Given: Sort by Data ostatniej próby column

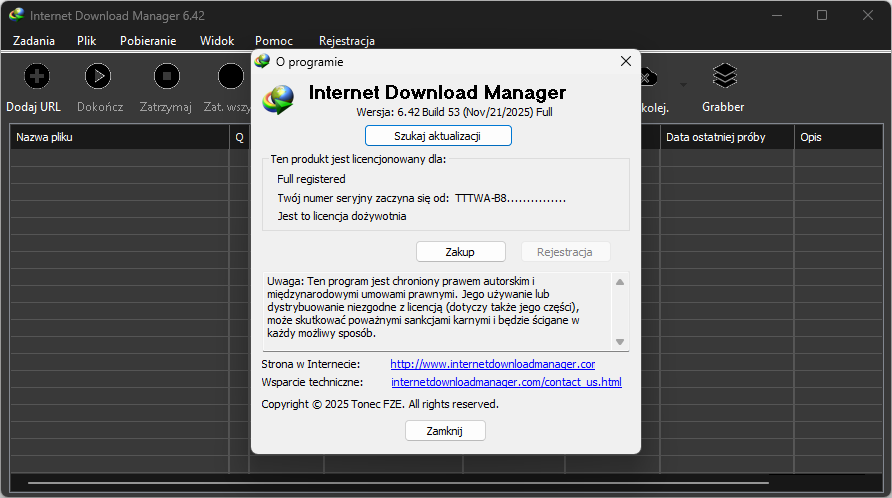Looking at the screenshot, I should click(727, 137).
